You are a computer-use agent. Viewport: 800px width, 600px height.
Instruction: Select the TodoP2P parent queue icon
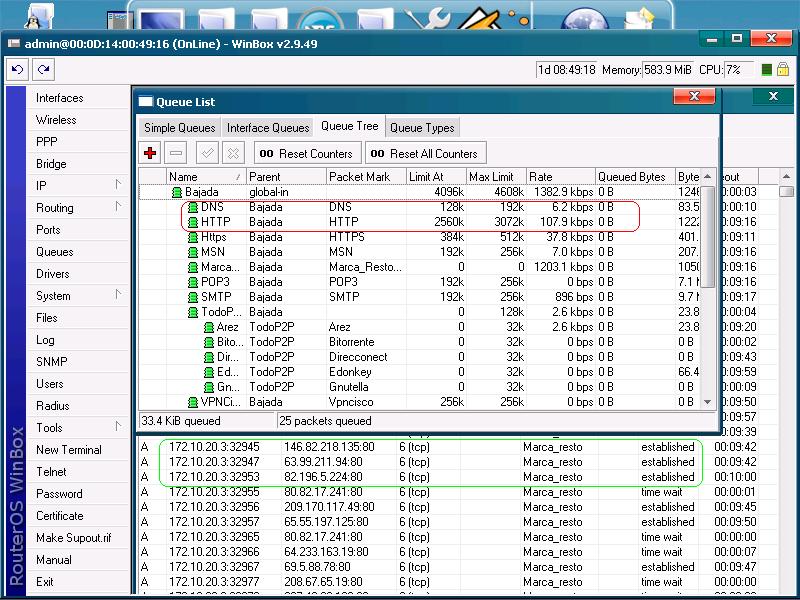(x=193, y=312)
